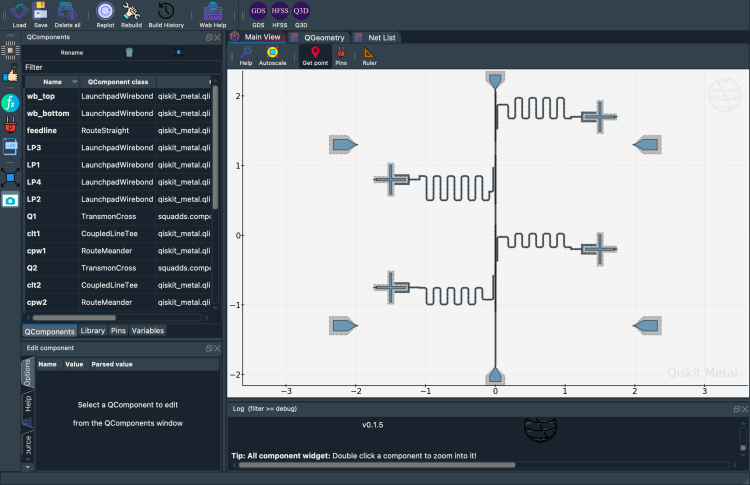Click the Replot icon
This screenshot has height=485, width=750.
(x=105, y=15)
